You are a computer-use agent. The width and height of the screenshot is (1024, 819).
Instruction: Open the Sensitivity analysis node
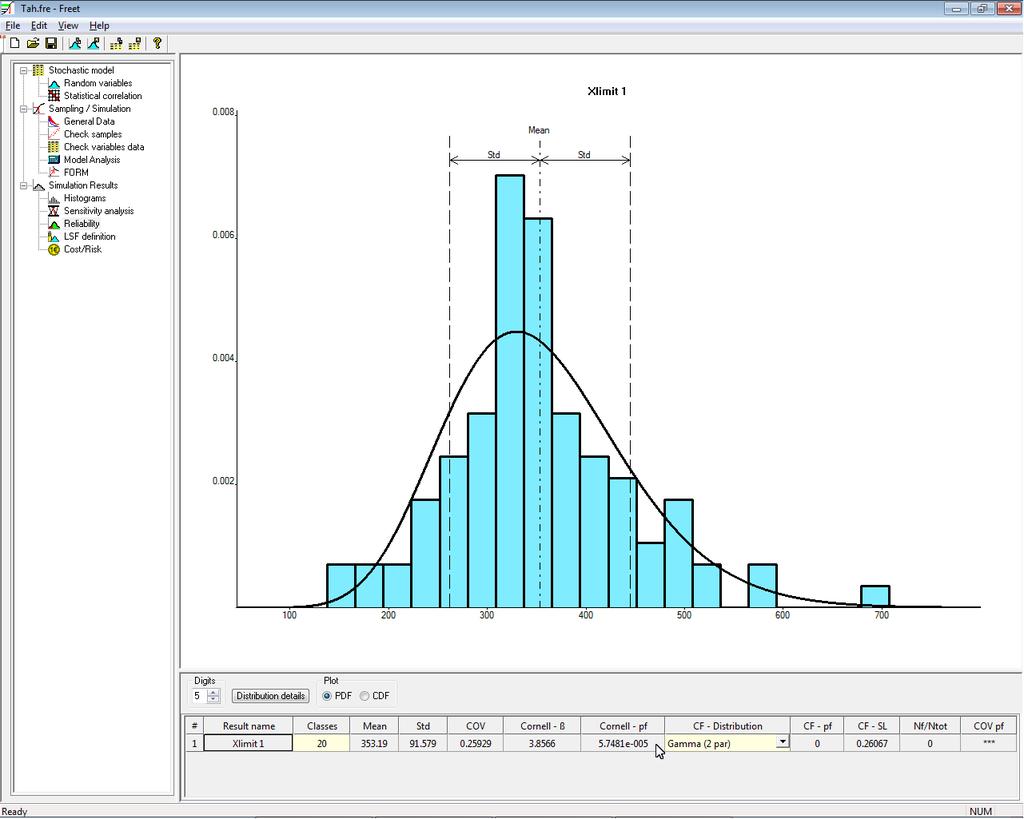point(99,210)
